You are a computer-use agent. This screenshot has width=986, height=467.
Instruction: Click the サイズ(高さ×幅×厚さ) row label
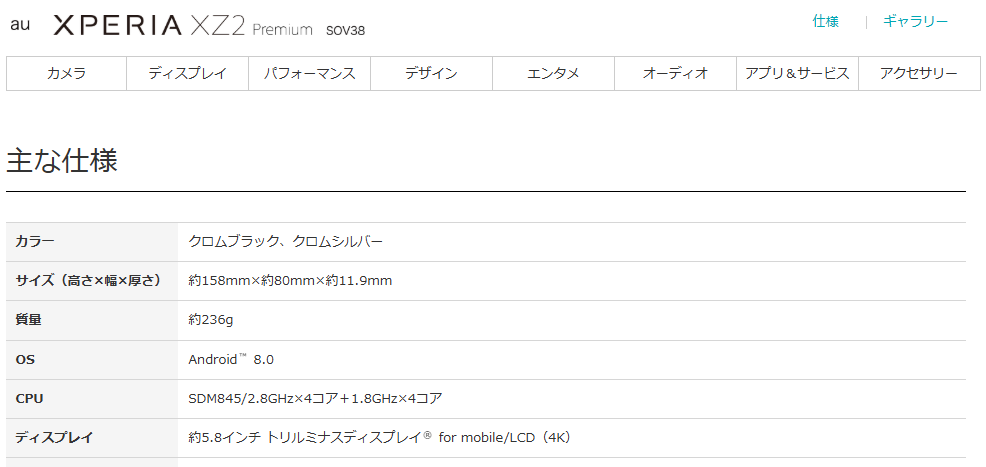coord(88,280)
